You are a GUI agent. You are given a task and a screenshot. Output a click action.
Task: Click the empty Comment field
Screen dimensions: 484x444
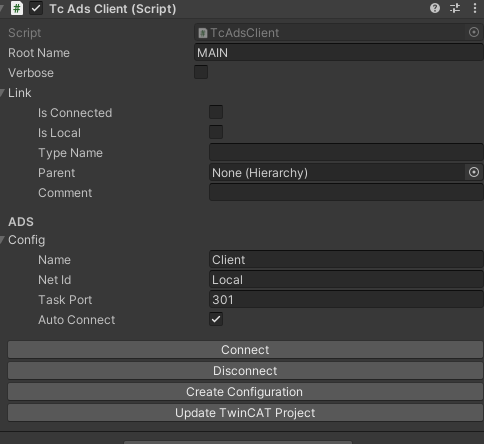(x=346, y=192)
